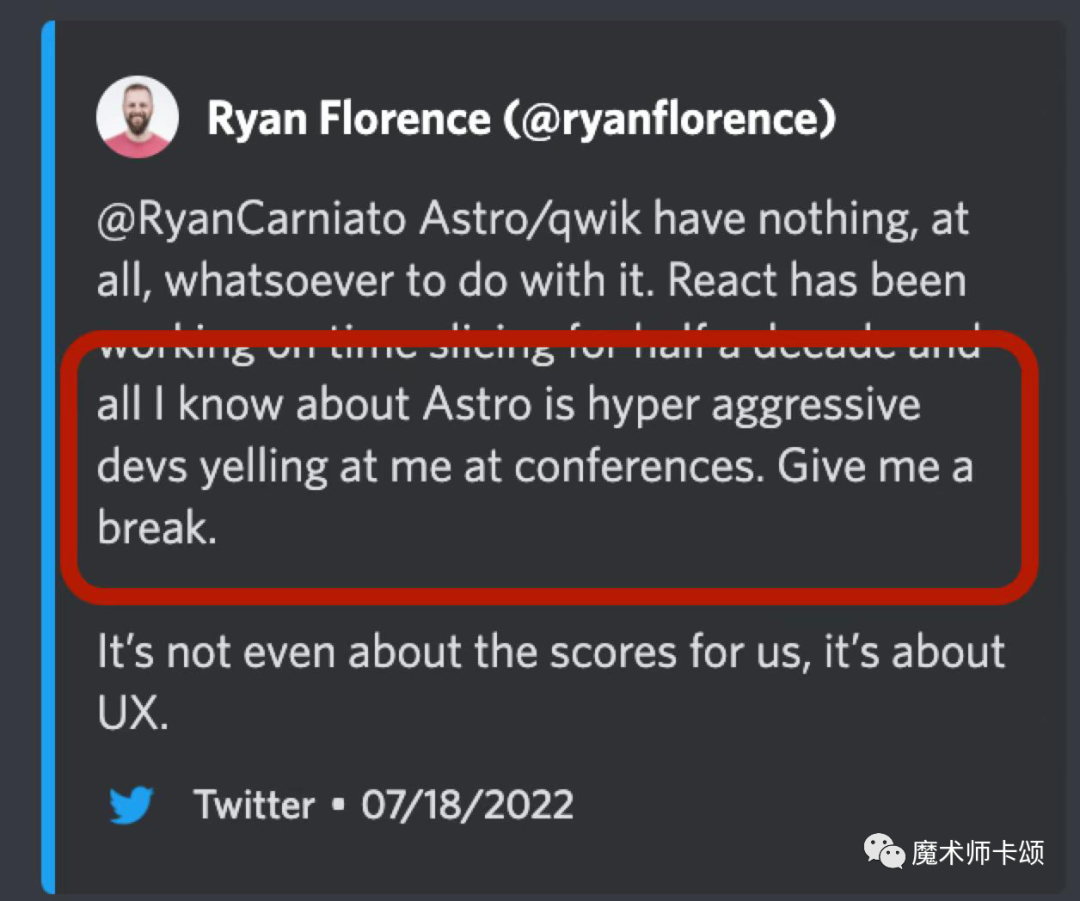Click "Give me a" in the highlighted text

(x=875, y=466)
